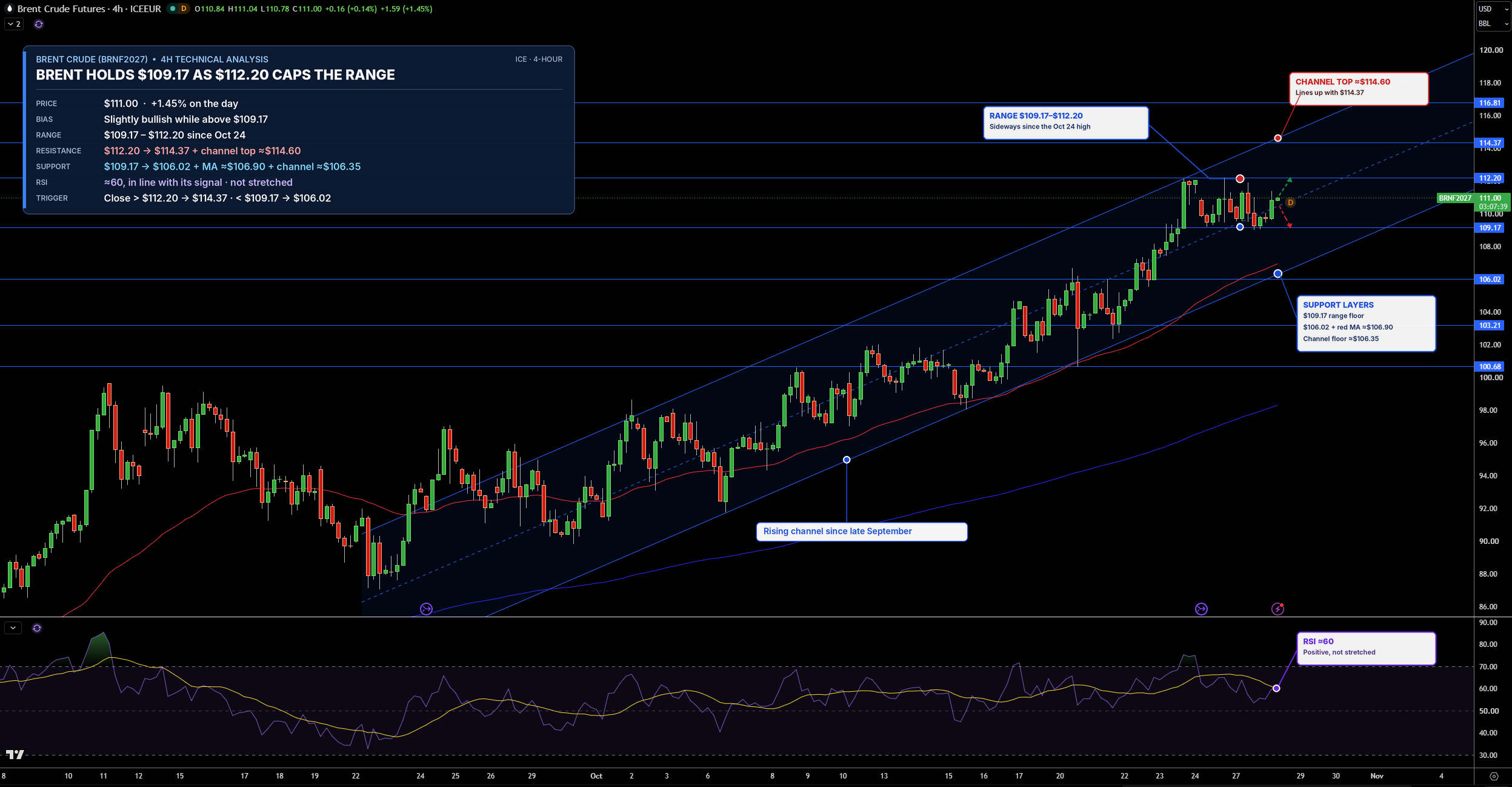Toggle the green market status dot
The width and height of the screenshot is (1512, 787).
172,8
